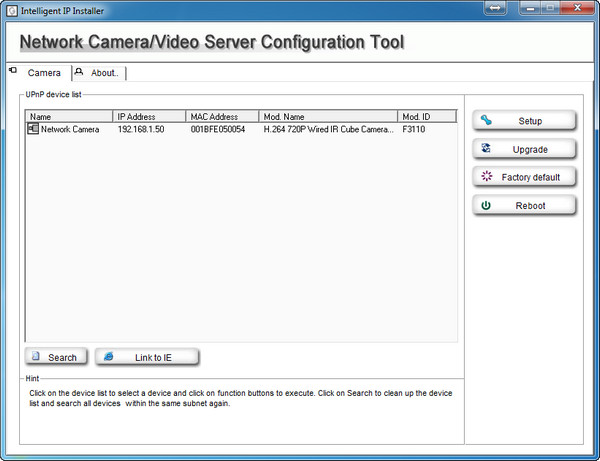Click the F3110 model ID cell

[x=414, y=129]
